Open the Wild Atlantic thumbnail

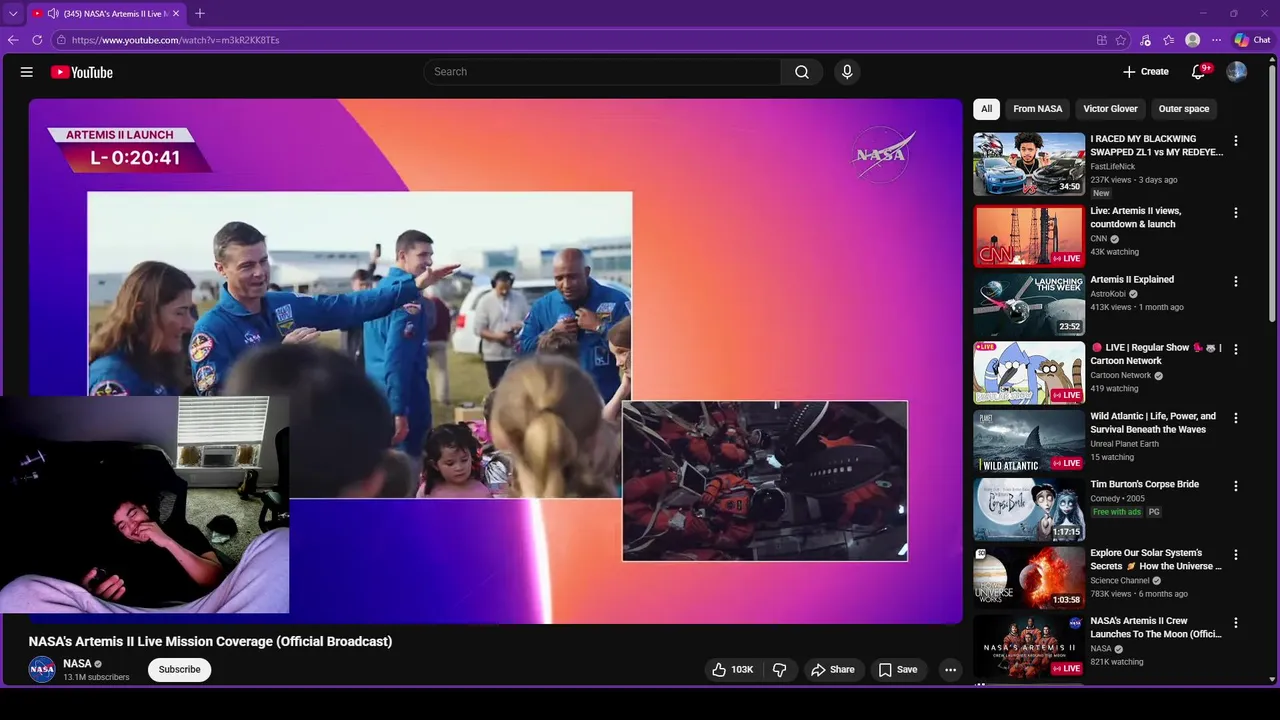(x=1029, y=441)
